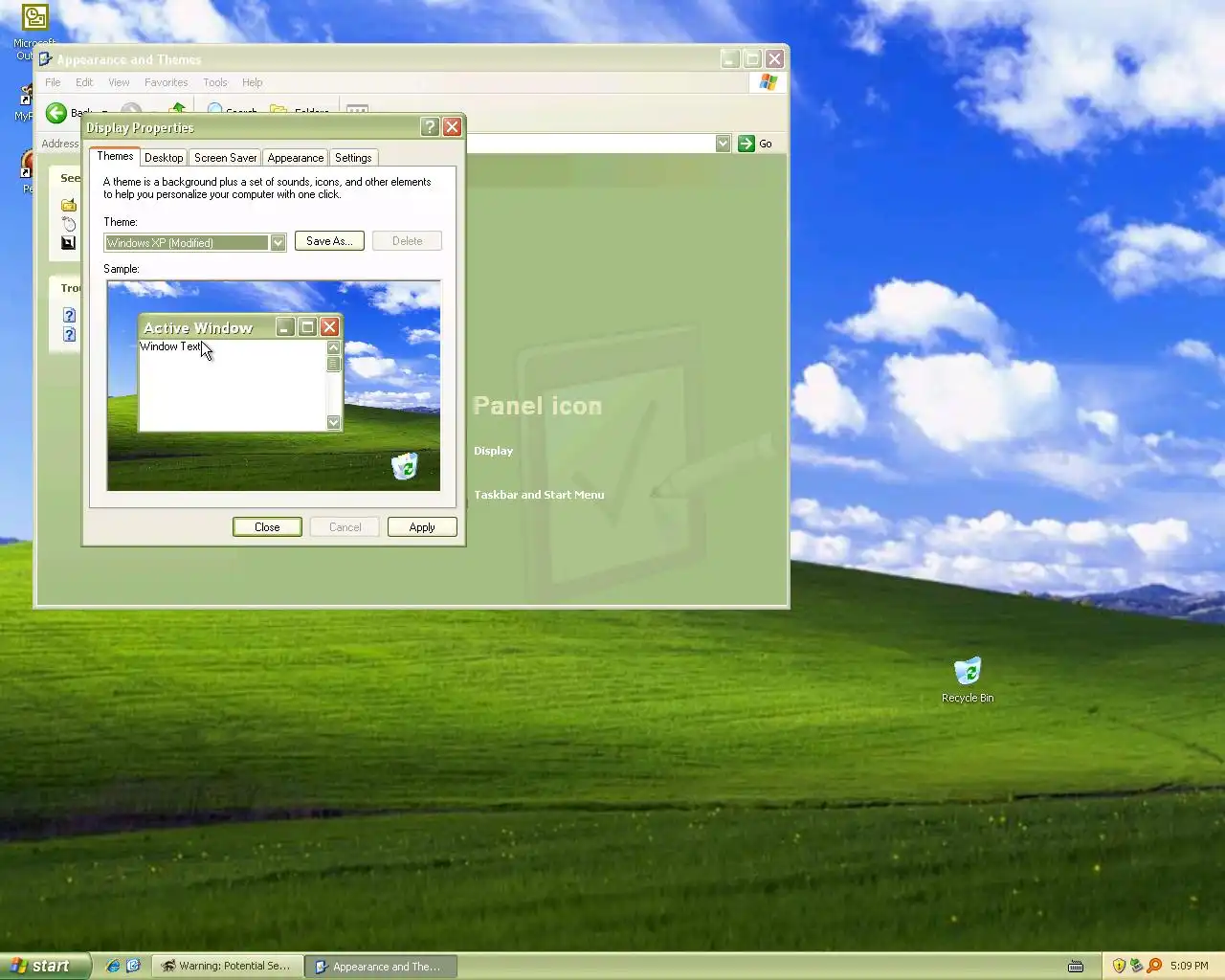Open the Appearance tab
1225x980 pixels.
296,158
